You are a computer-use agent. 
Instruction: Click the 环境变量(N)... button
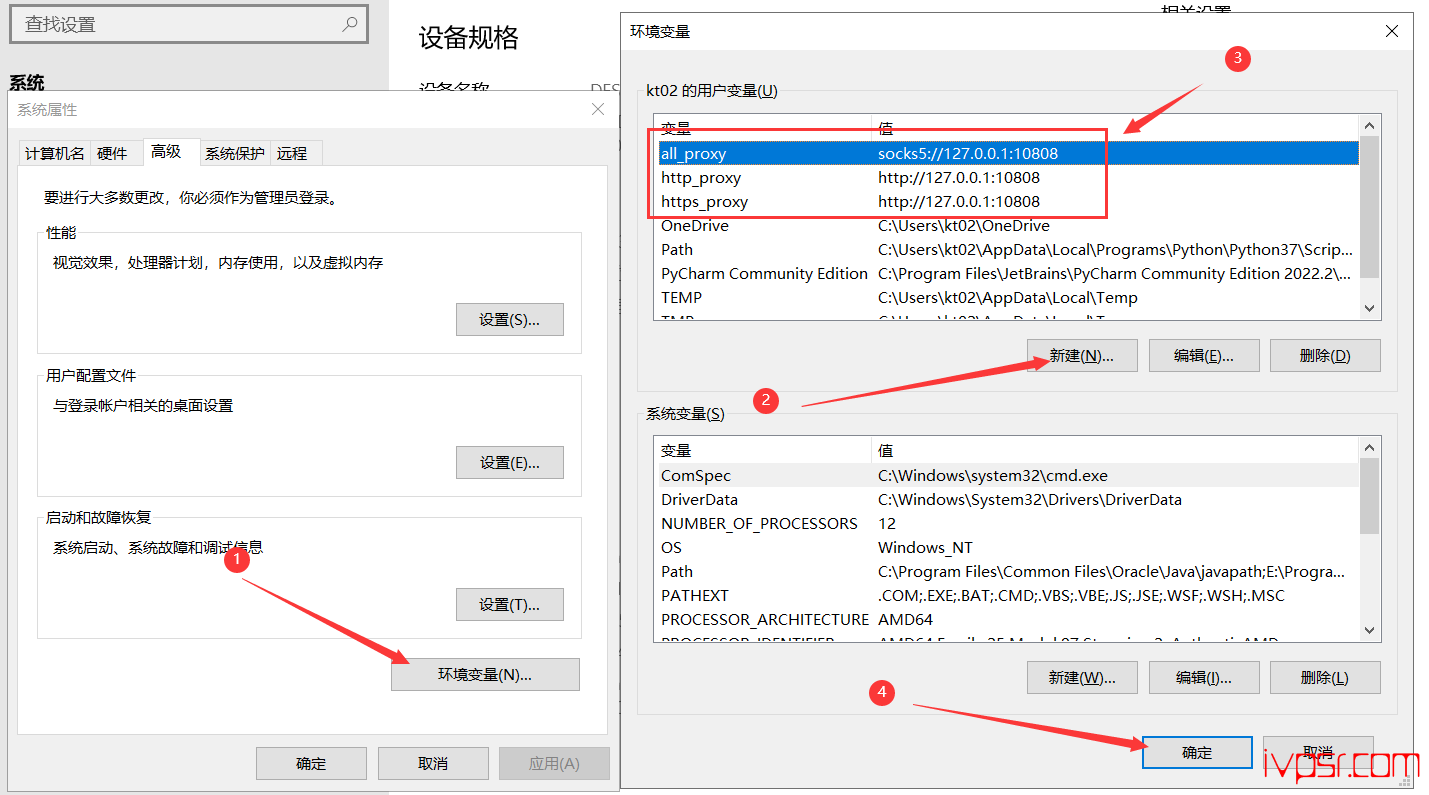pyautogui.click(x=485, y=674)
